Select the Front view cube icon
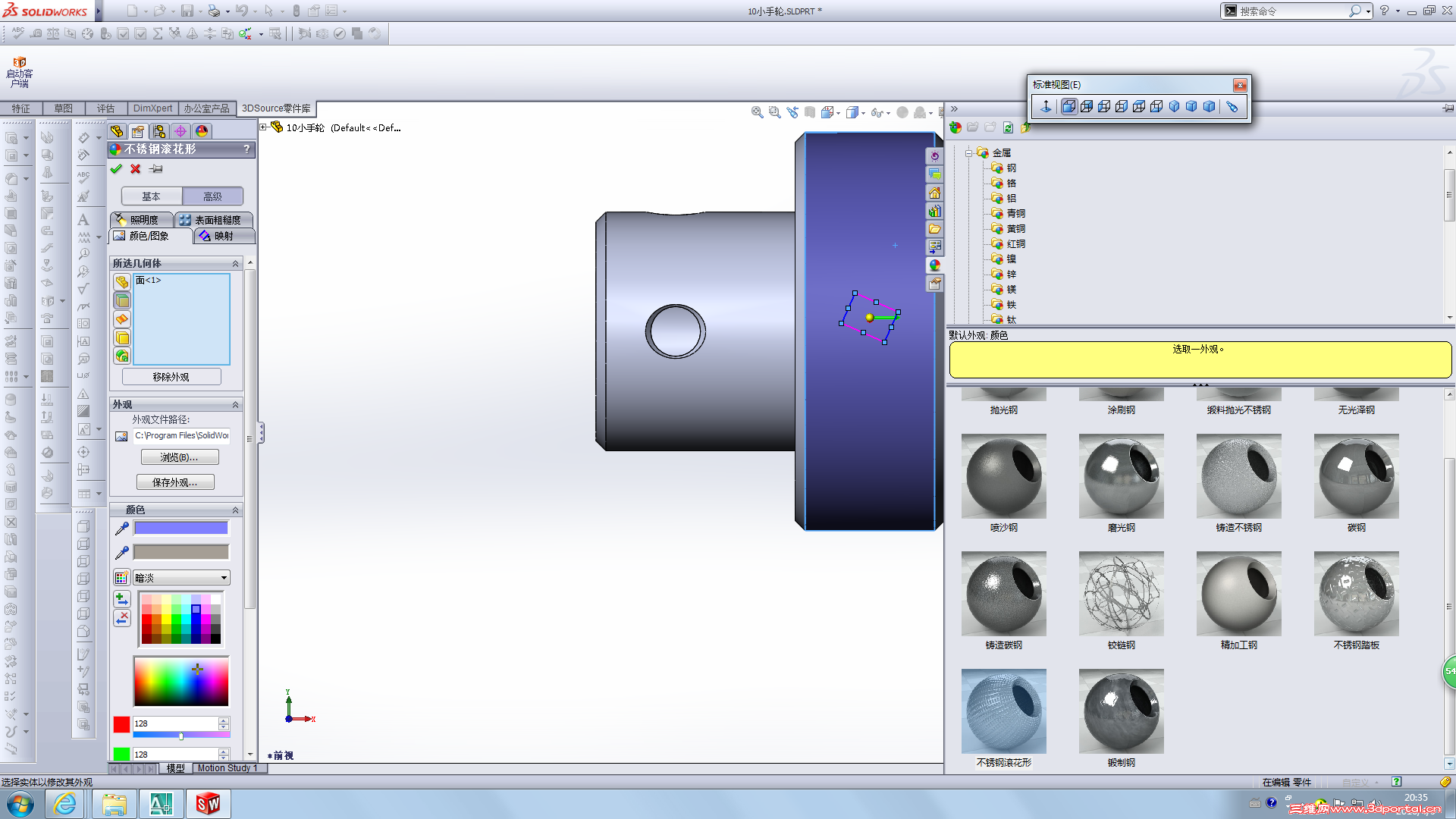Viewport: 1456px width, 819px height. pyautogui.click(x=1068, y=107)
